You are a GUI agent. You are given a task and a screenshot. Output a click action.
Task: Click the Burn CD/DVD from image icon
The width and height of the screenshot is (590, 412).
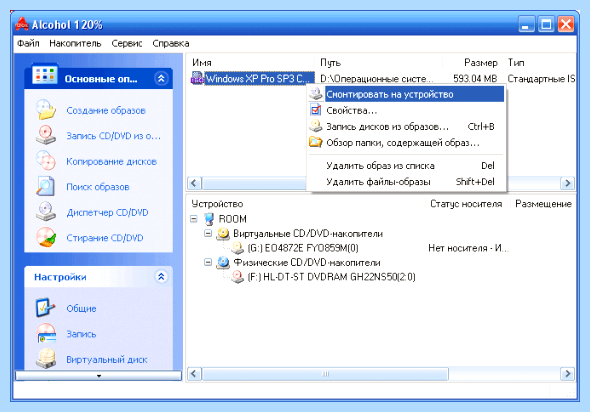pos(46,135)
